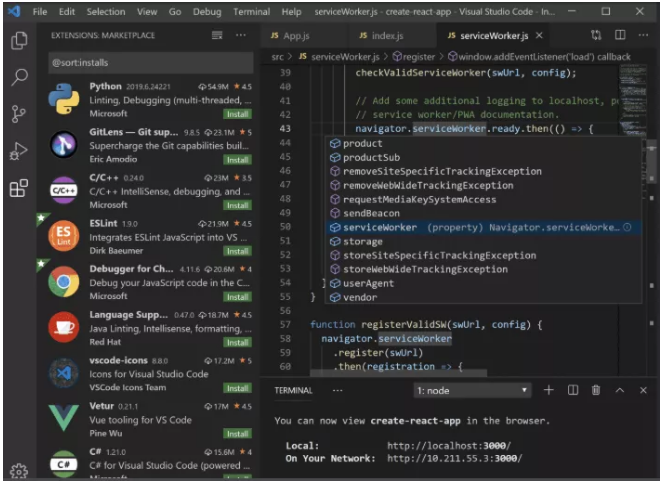
Task: Clear extensions search results icon
Action: point(217,35)
